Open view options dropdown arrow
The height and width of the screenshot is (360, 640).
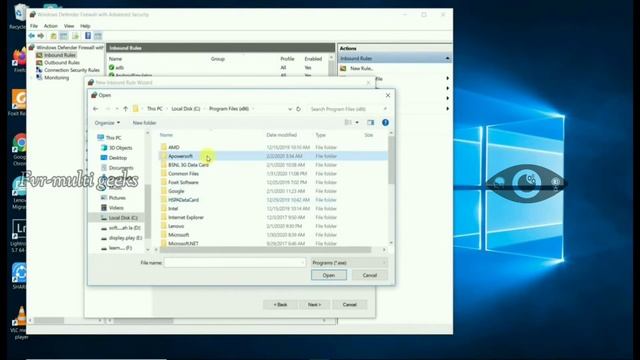click(357, 122)
